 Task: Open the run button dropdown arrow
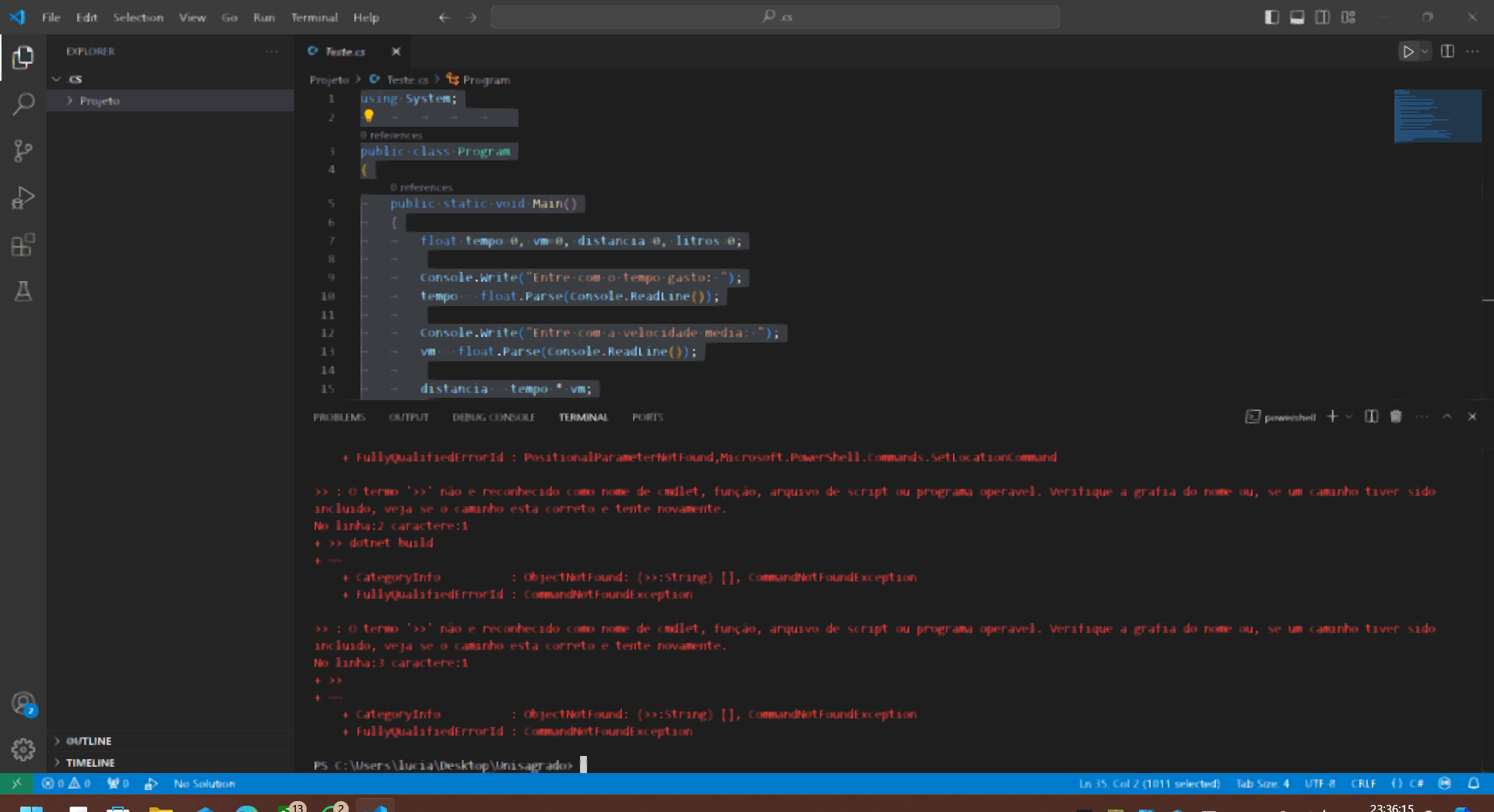pyautogui.click(x=1425, y=51)
